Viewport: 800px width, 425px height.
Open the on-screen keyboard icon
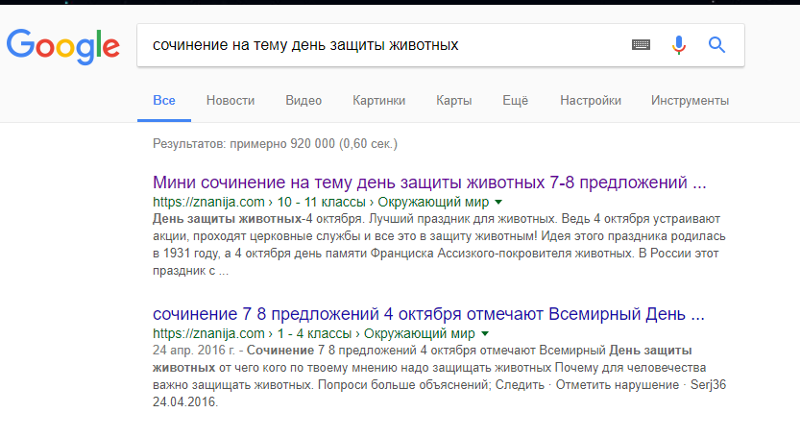click(x=641, y=45)
